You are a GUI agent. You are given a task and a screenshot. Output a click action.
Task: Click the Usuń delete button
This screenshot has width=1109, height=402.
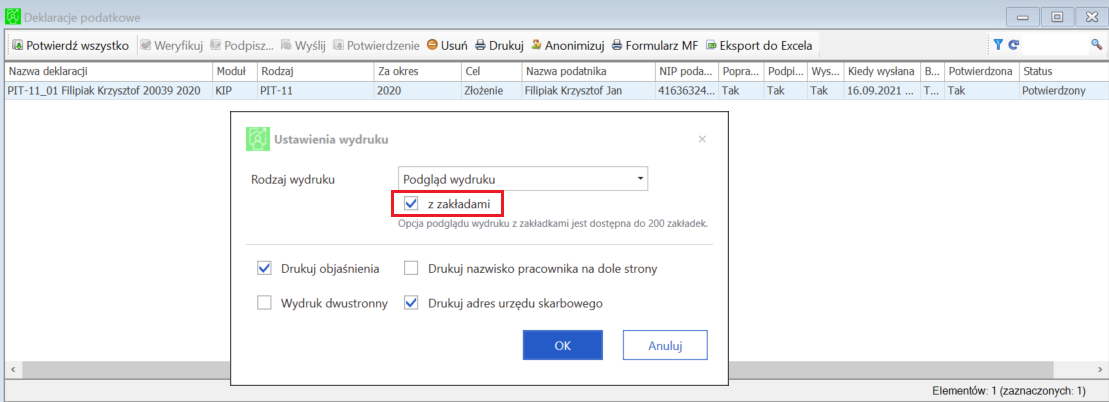tap(447, 46)
